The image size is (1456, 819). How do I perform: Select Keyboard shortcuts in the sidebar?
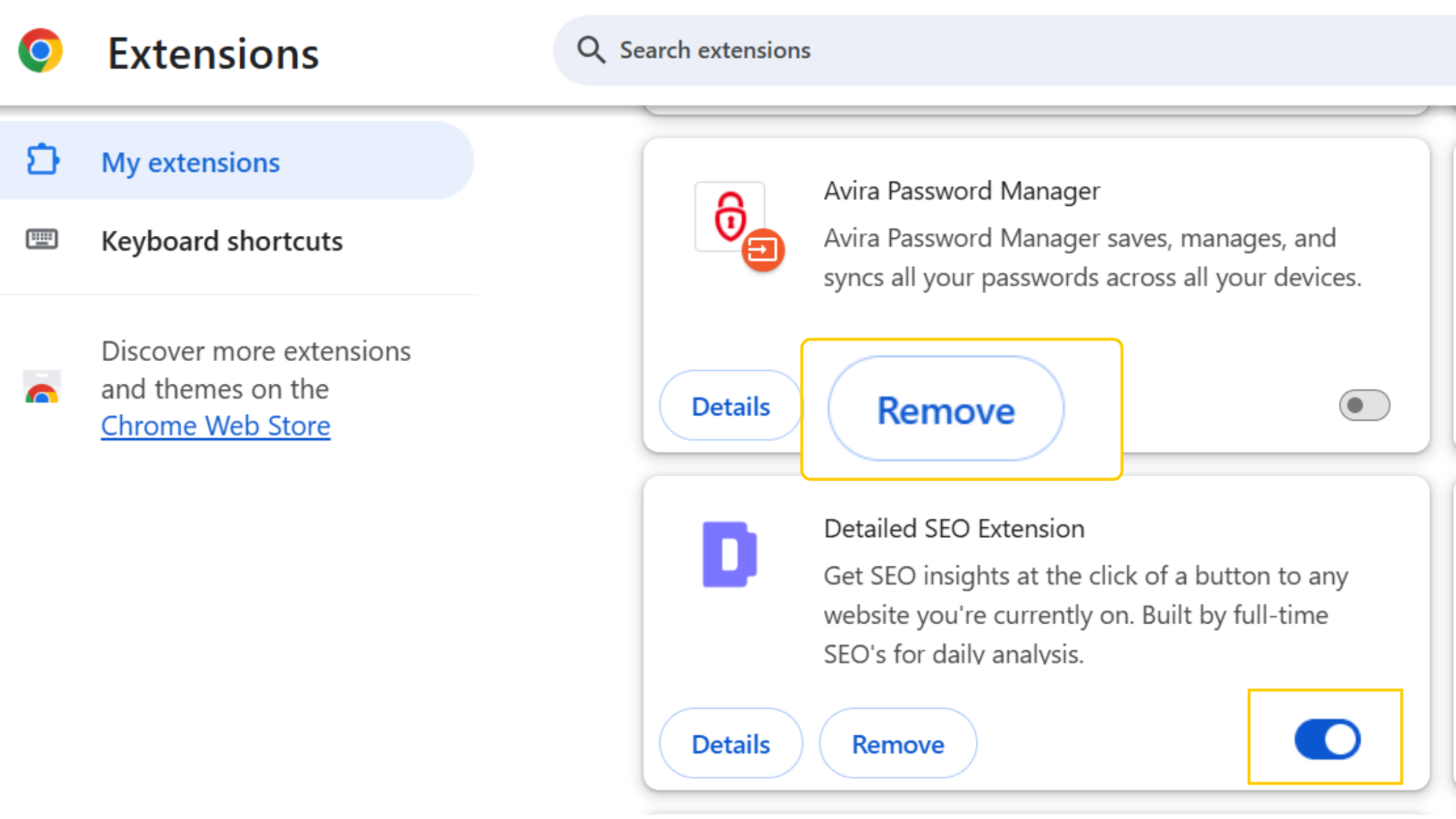tap(221, 240)
